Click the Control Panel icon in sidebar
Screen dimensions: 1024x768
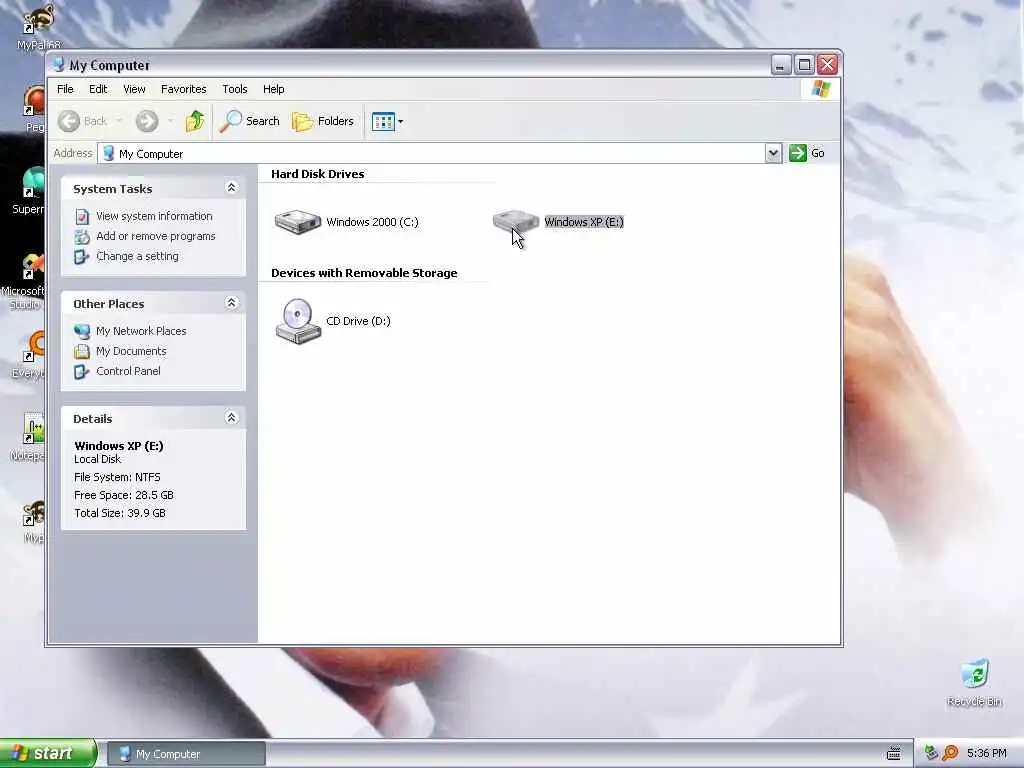[x=82, y=372]
